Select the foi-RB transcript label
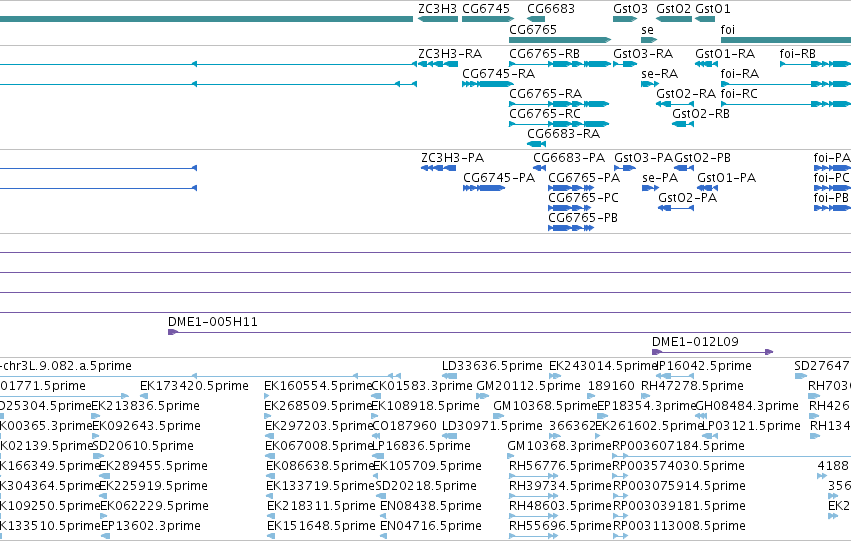 (798, 54)
